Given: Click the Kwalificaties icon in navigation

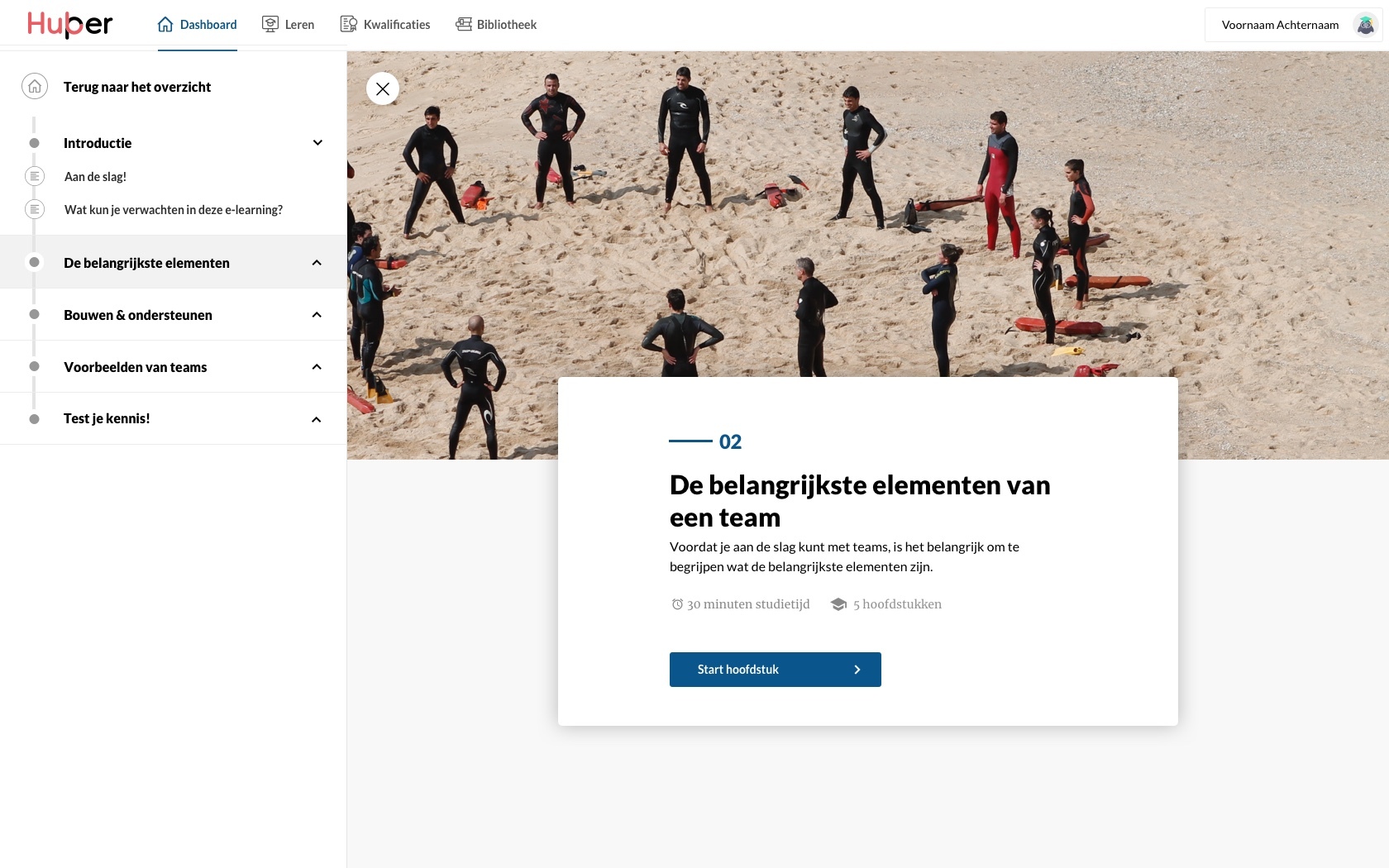Looking at the screenshot, I should tap(349, 25).
